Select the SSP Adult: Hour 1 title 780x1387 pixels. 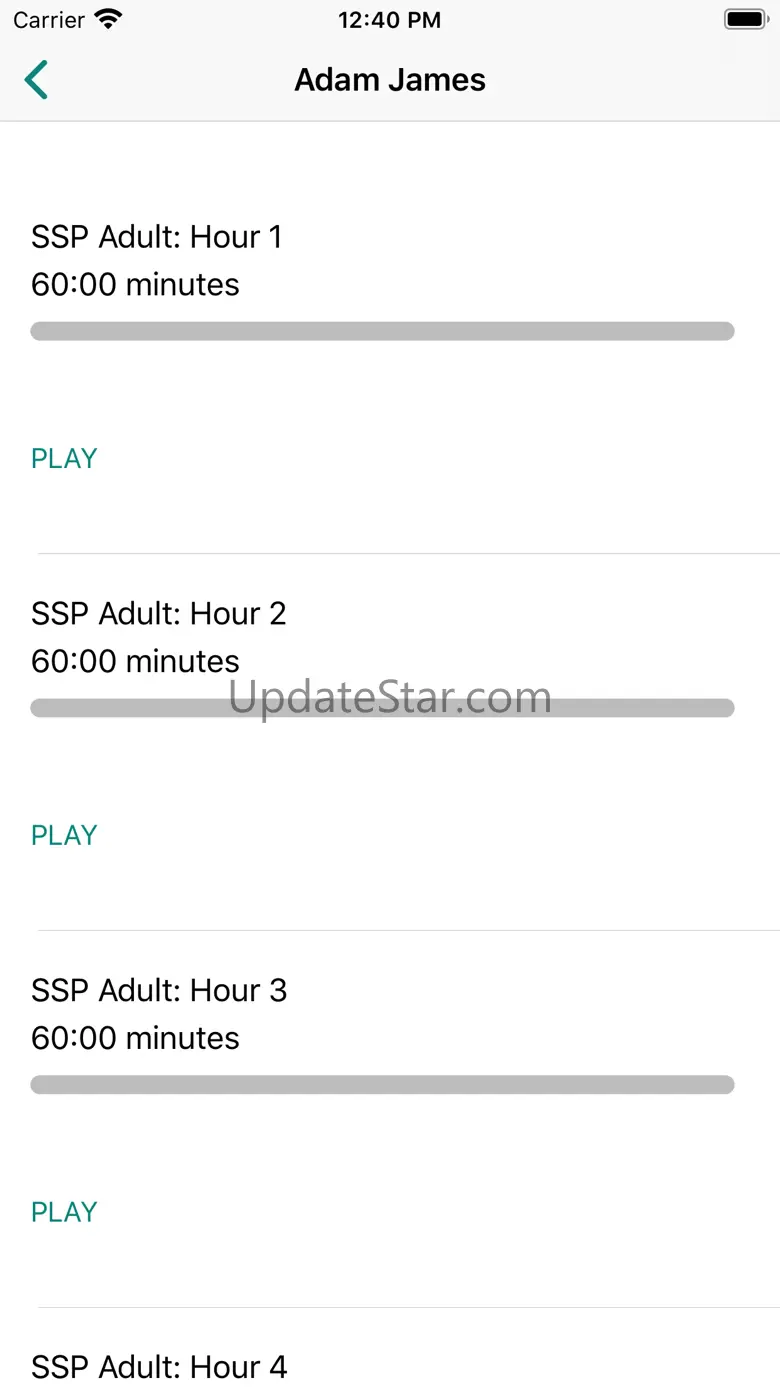pos(157,237)
